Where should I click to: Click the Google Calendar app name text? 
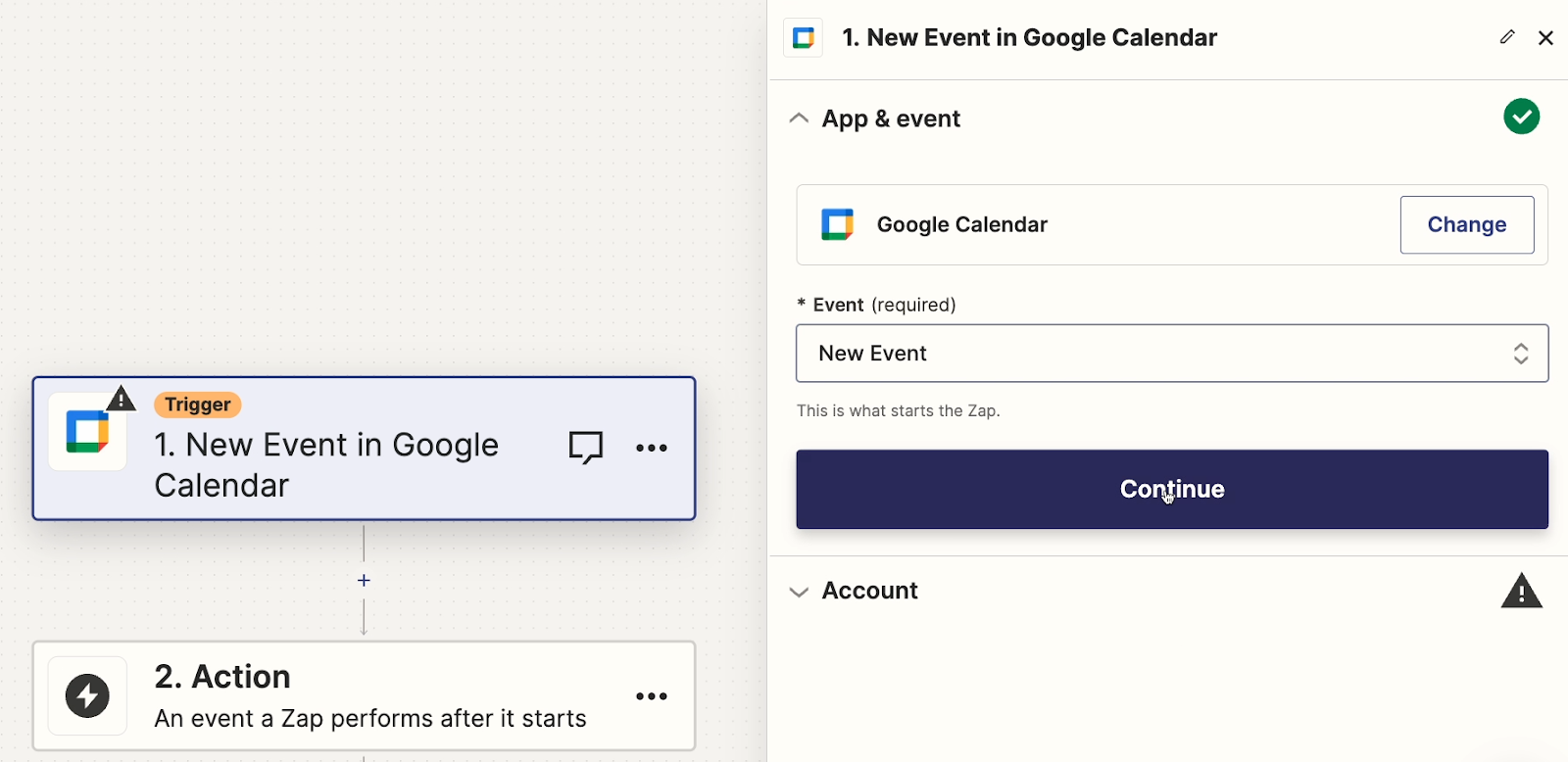pyautogui.click(x=962, y=224)
